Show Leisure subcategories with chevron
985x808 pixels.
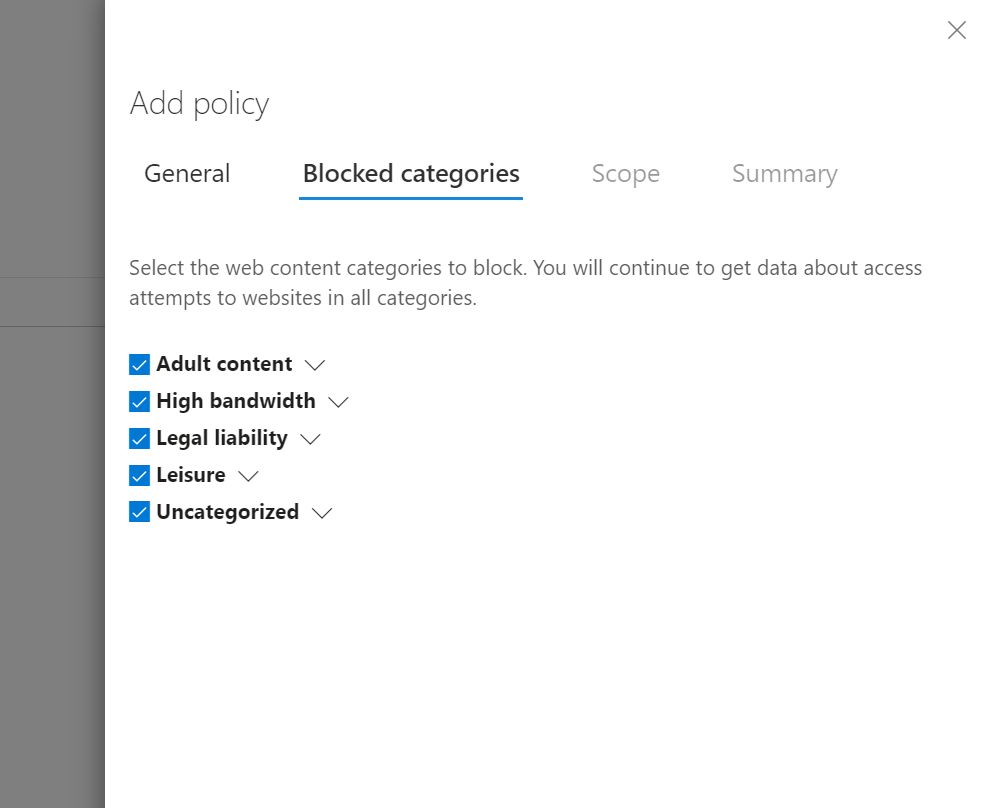(248, 476)
